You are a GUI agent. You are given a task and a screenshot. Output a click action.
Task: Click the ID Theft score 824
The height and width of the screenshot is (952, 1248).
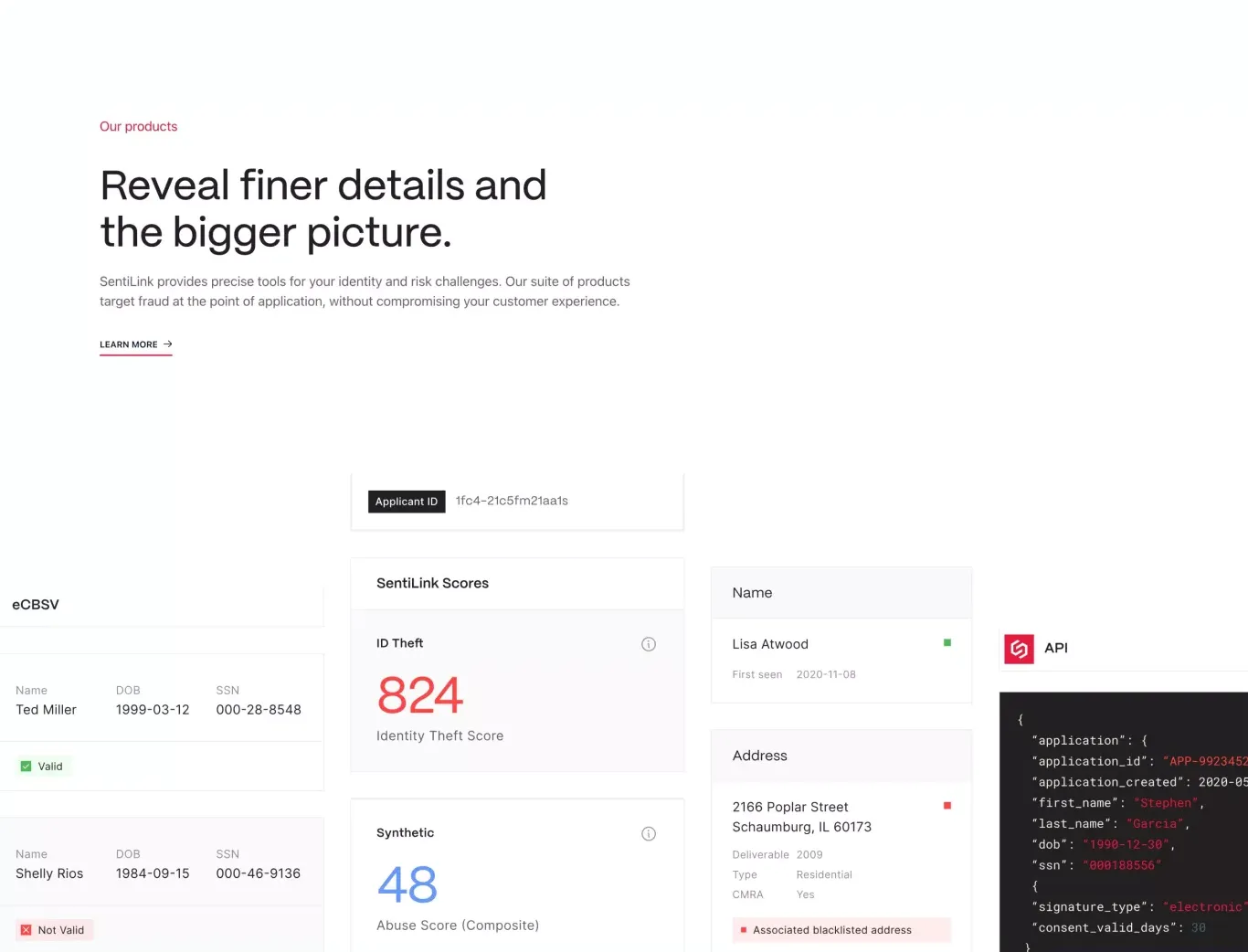[x=420, y=695]
